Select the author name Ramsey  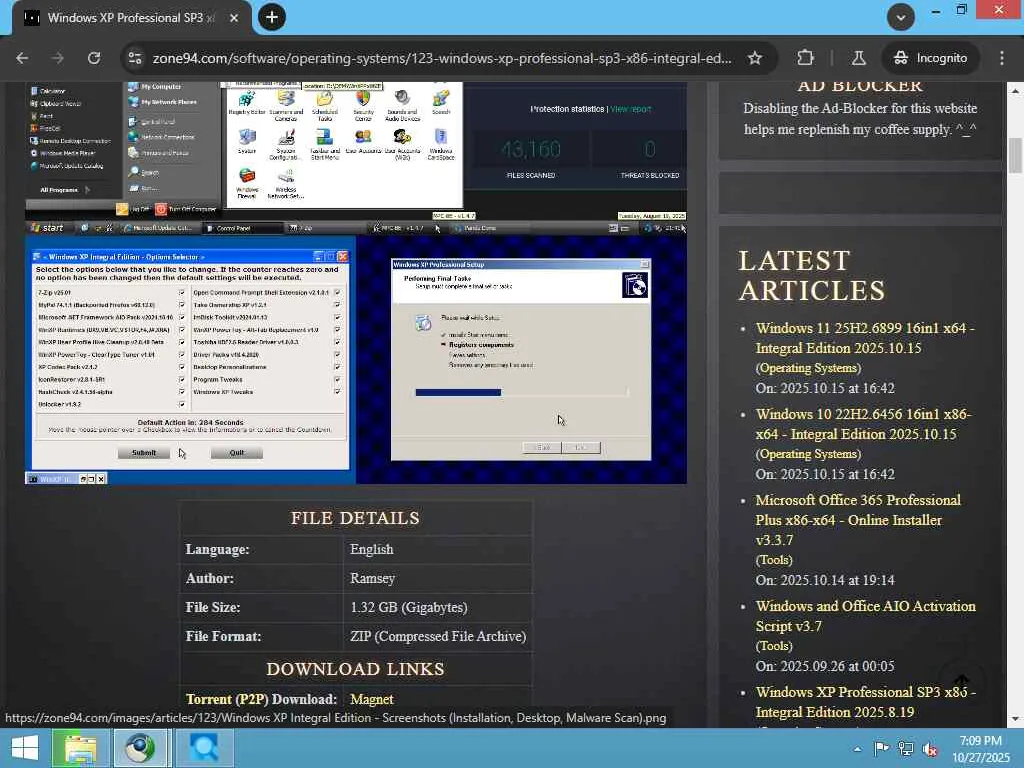[372, 578]
